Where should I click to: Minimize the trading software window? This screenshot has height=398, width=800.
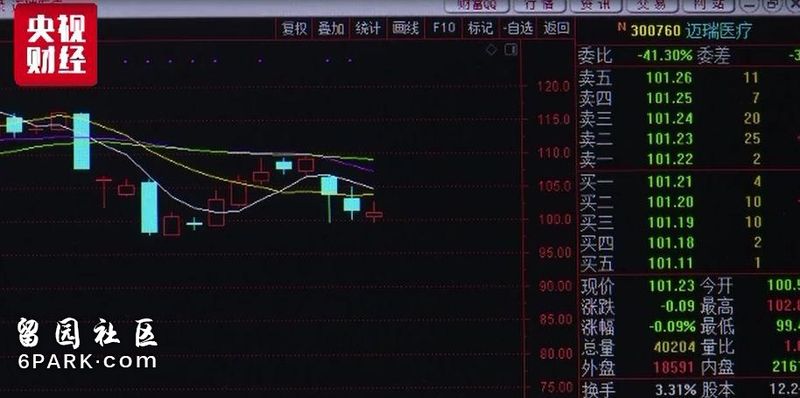[x=749, y=5]
